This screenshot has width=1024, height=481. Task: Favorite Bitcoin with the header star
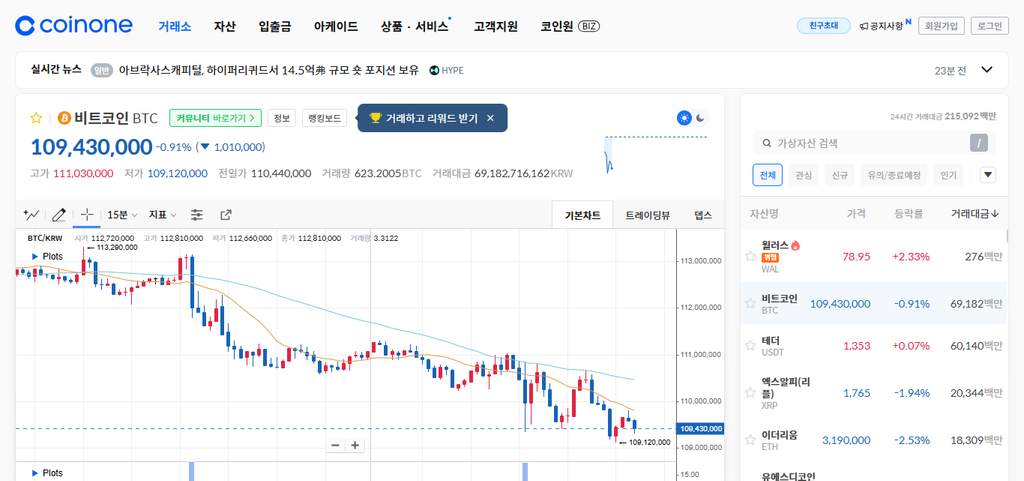click(x=37, y=118)
